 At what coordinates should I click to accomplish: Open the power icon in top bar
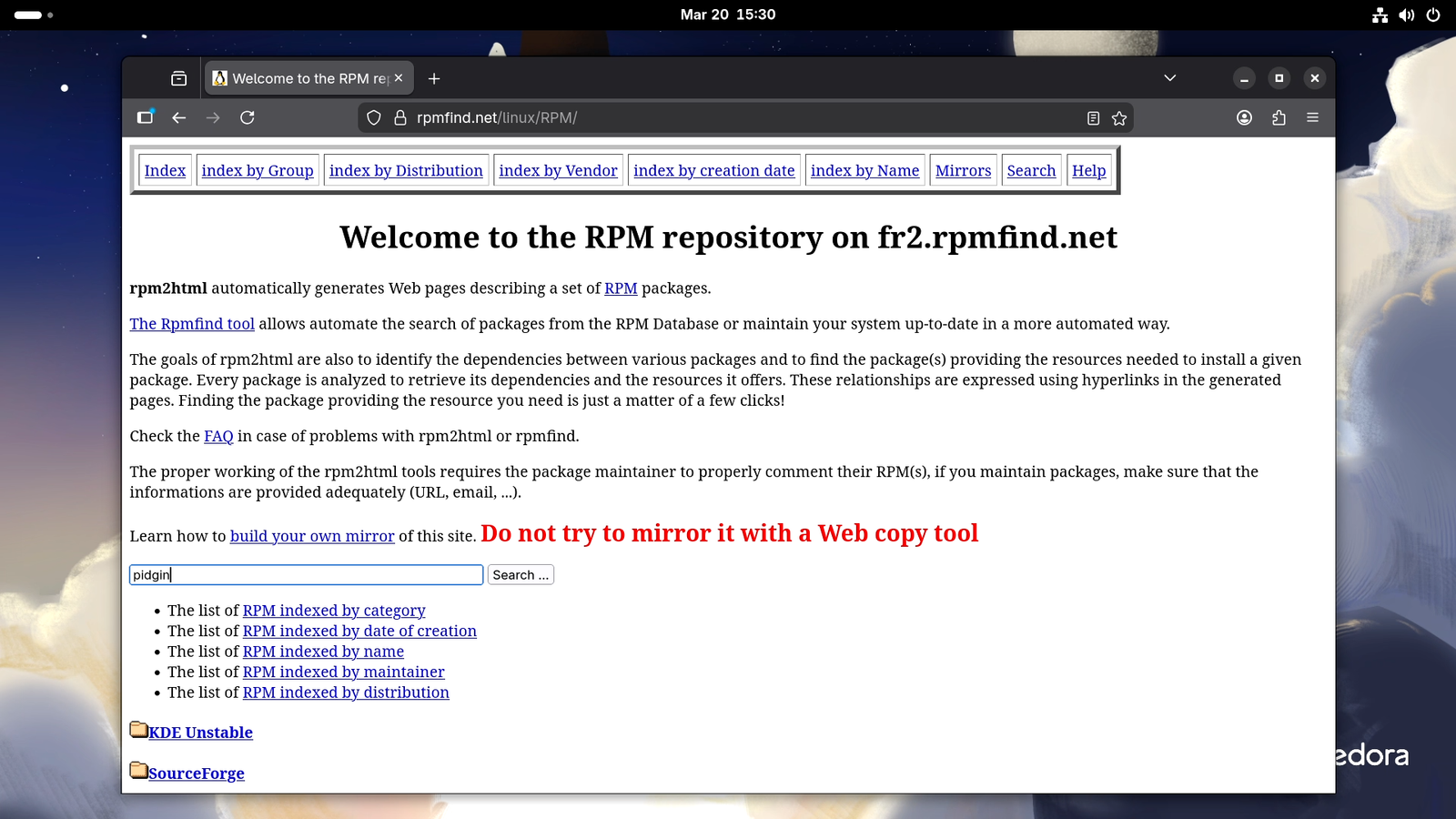click(1433, 15)
